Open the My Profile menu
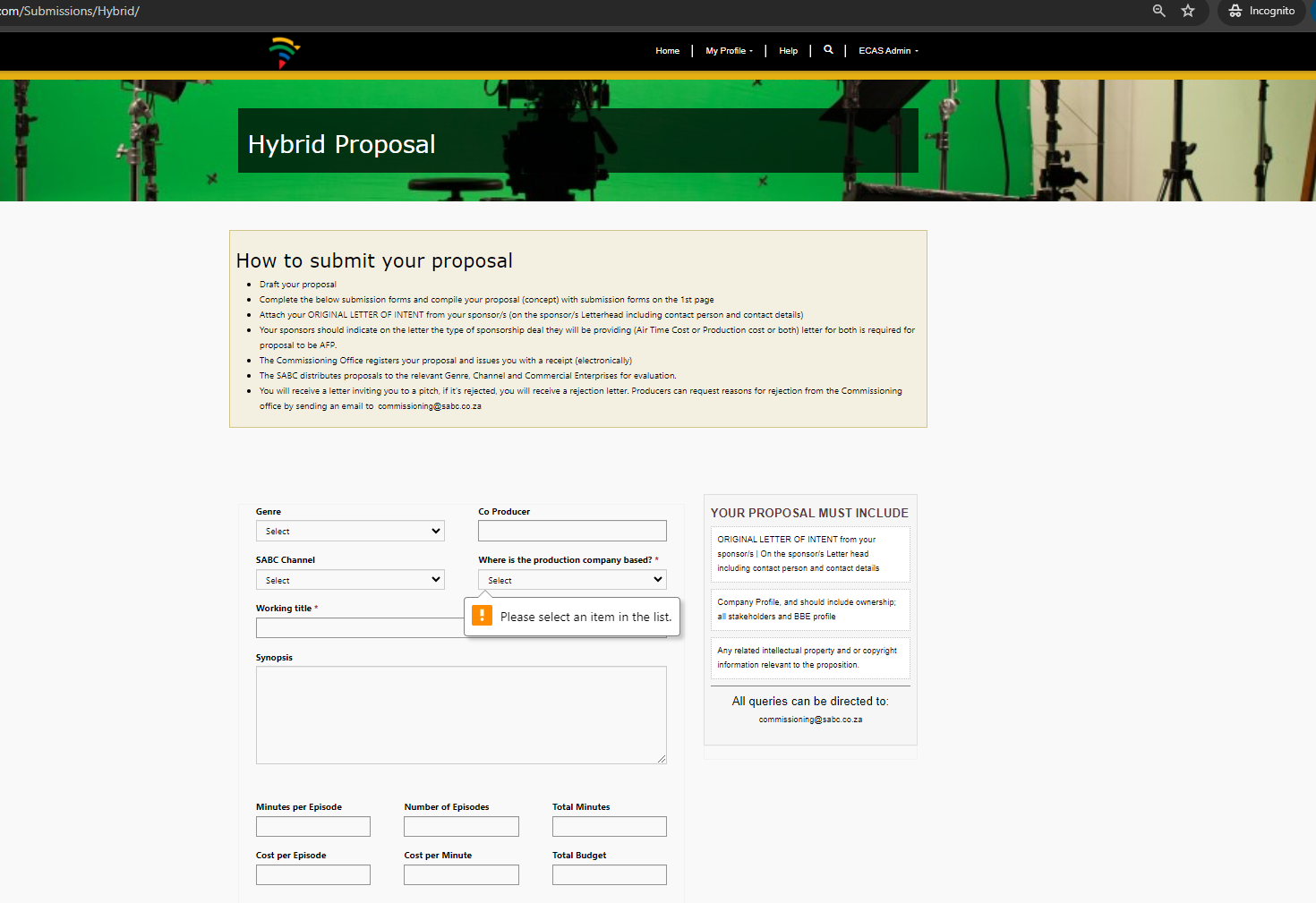The width and height of the screenshot is (1316, 903). 729,51
